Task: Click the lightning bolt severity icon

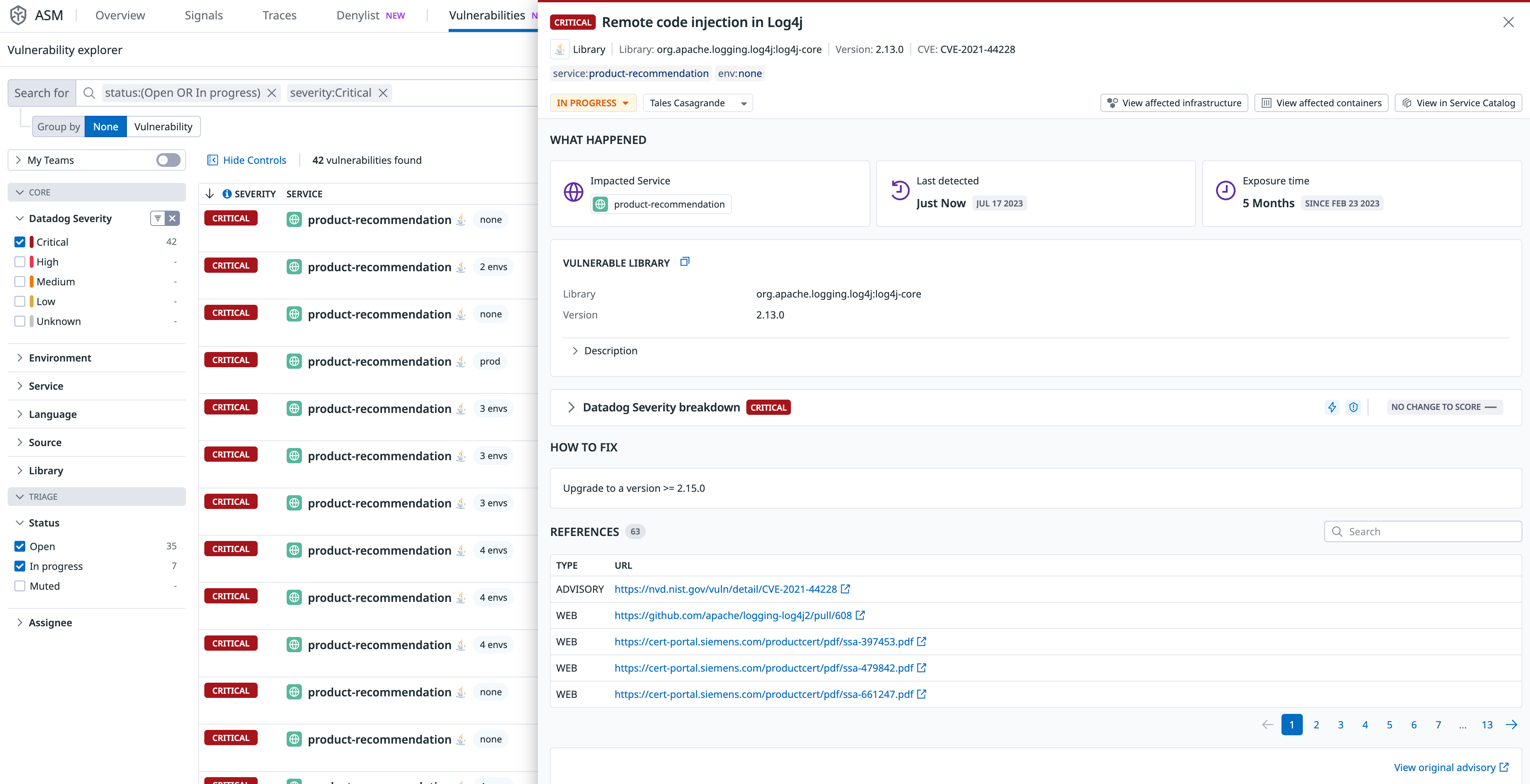Action: click(1332, 407)
